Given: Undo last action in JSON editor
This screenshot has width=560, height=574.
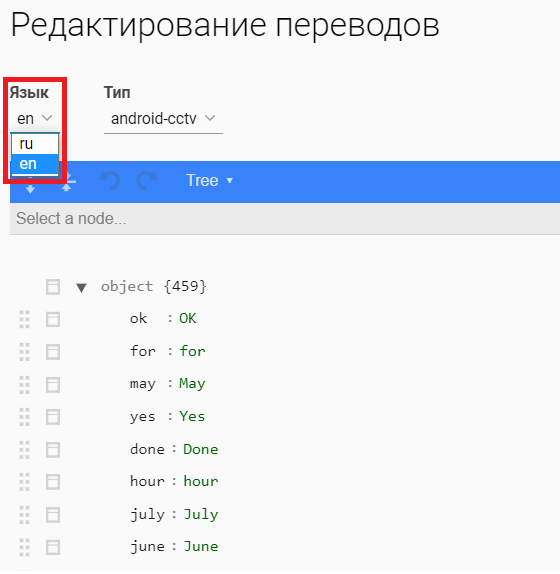Looking at the screenshot, I should [x=110, y=180].
